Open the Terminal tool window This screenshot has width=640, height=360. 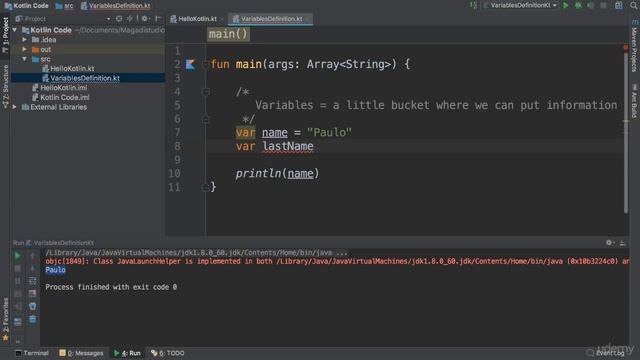(x=32, y=353)
